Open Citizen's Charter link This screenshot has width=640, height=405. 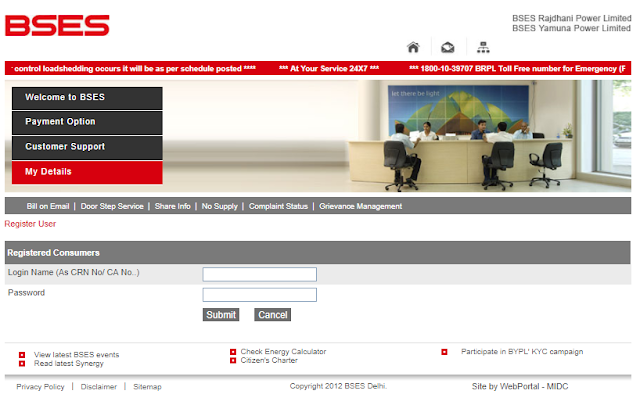tap(269, 360)
